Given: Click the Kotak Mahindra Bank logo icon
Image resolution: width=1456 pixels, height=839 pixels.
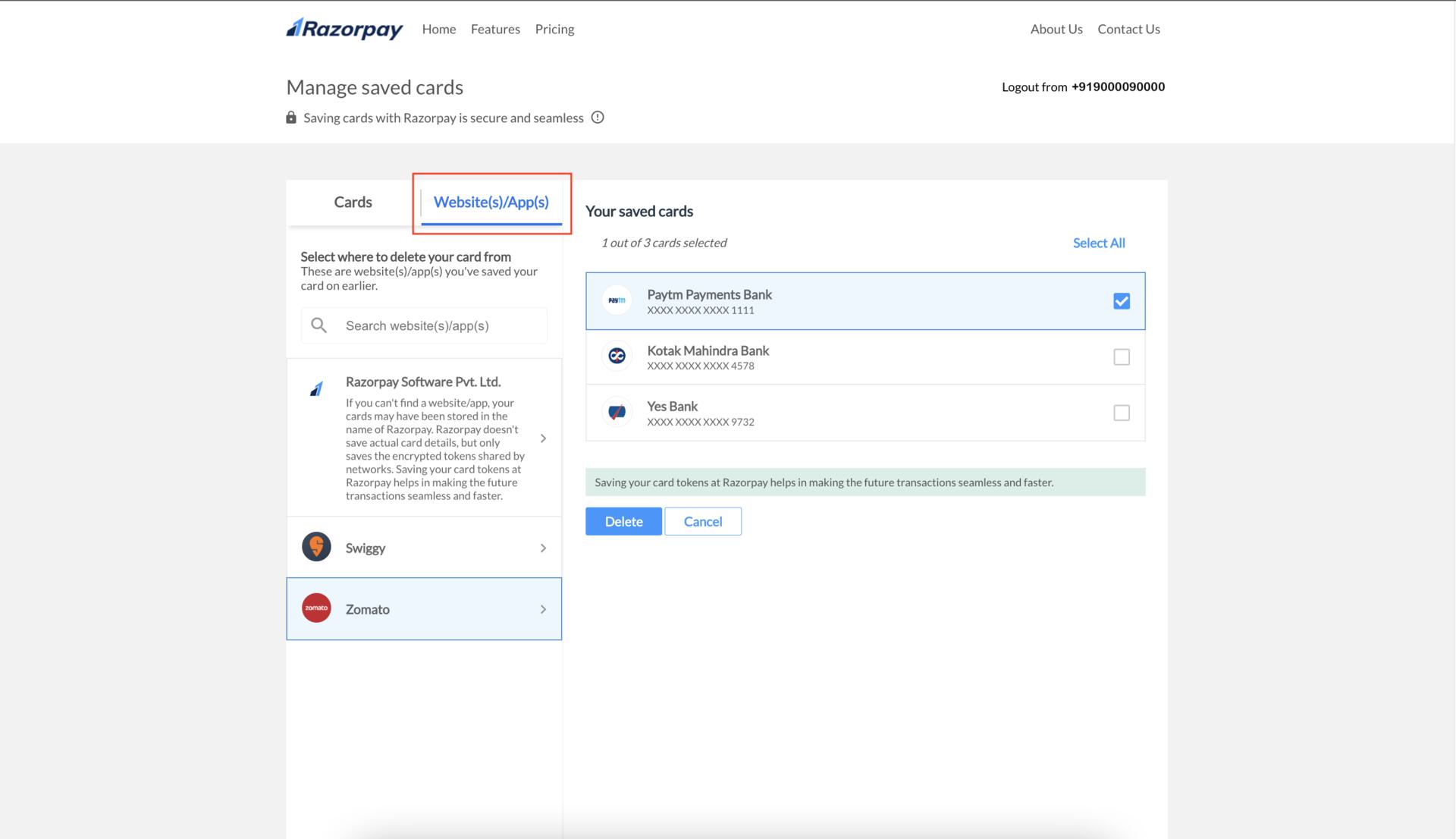Looking at the screenshot, I should click(617, 356).
